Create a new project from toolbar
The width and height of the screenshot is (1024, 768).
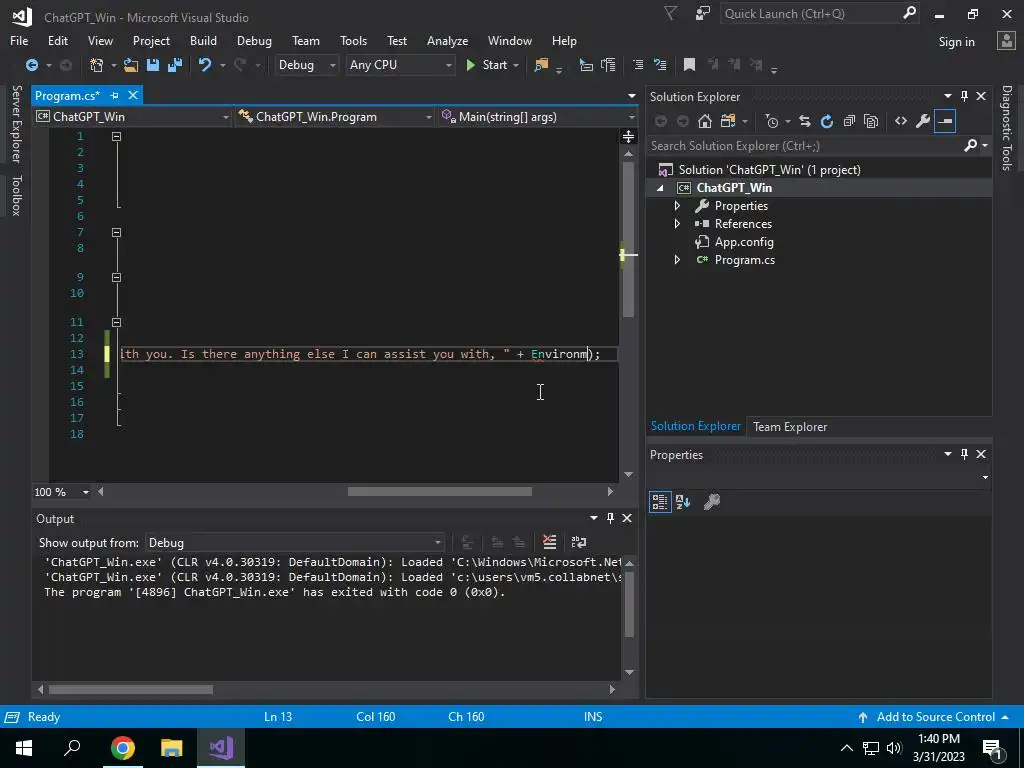(x=97, y=65)
